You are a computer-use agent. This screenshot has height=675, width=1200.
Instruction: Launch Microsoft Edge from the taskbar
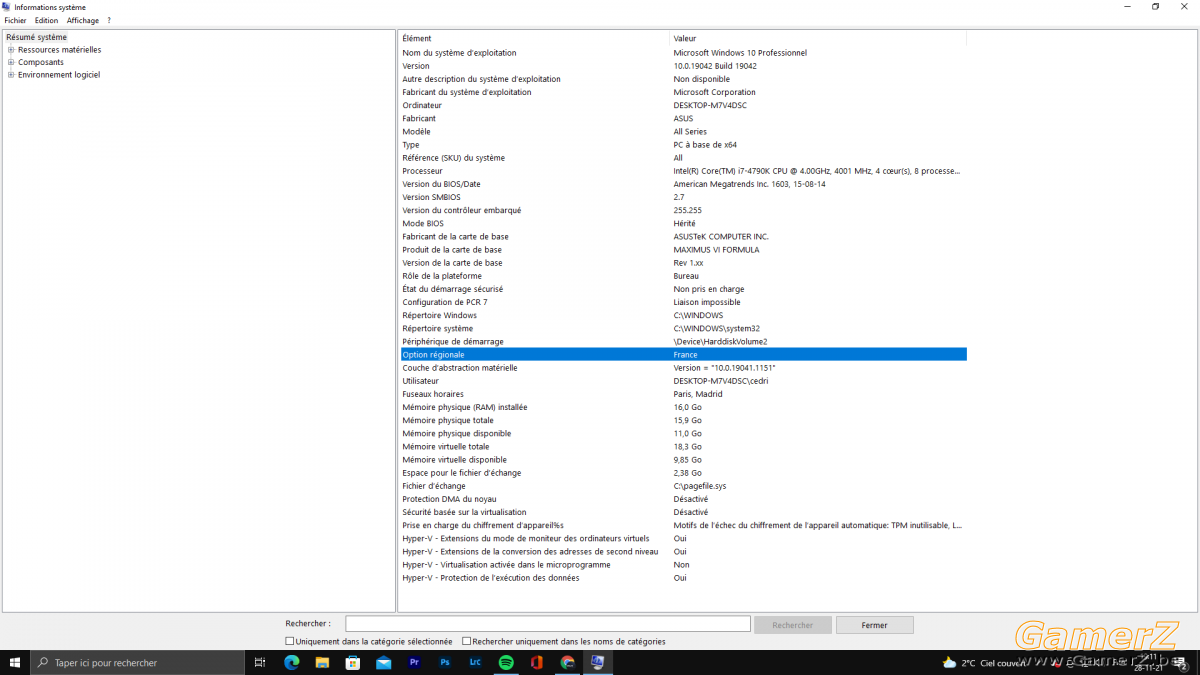click(x=292, y=662)
